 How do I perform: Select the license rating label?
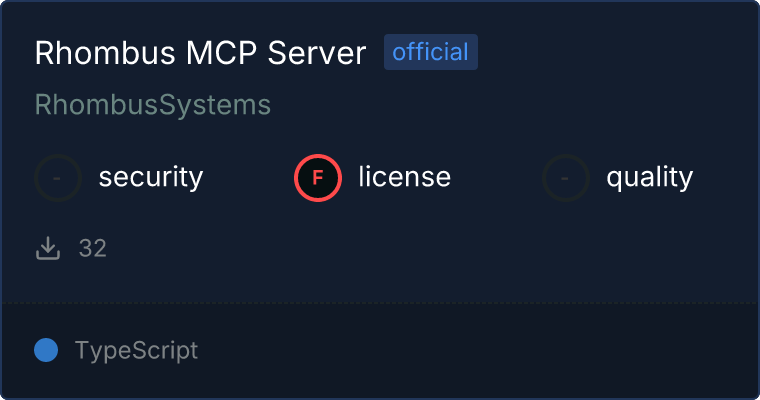405,176
